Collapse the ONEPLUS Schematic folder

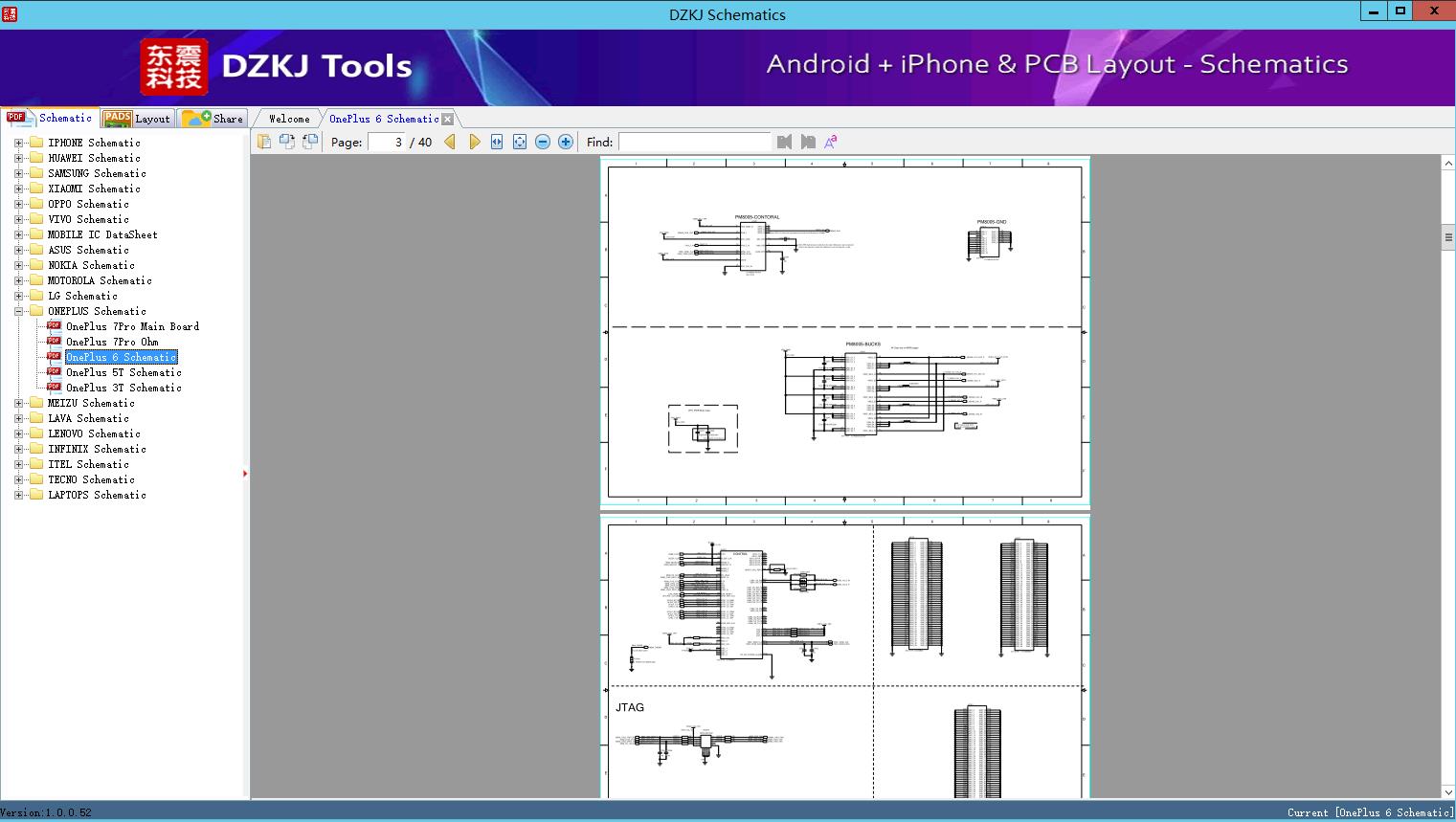[18, 311]
